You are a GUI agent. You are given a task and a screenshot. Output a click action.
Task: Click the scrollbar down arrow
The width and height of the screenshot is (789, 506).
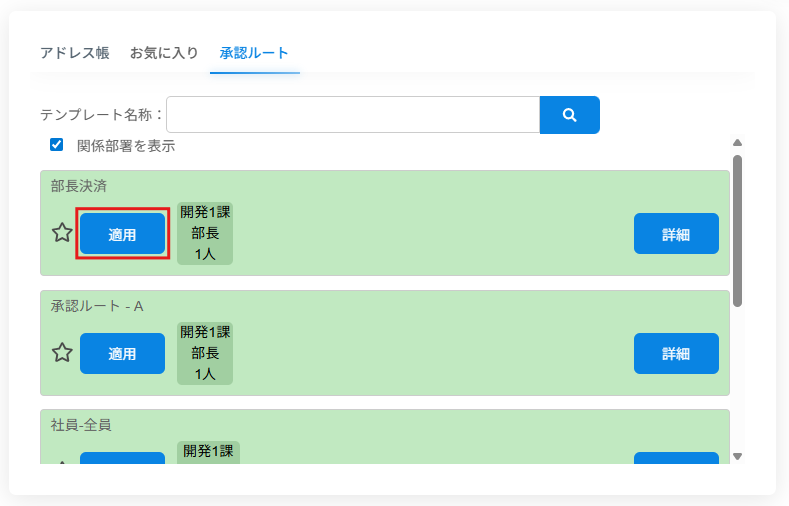pos(737,456)
